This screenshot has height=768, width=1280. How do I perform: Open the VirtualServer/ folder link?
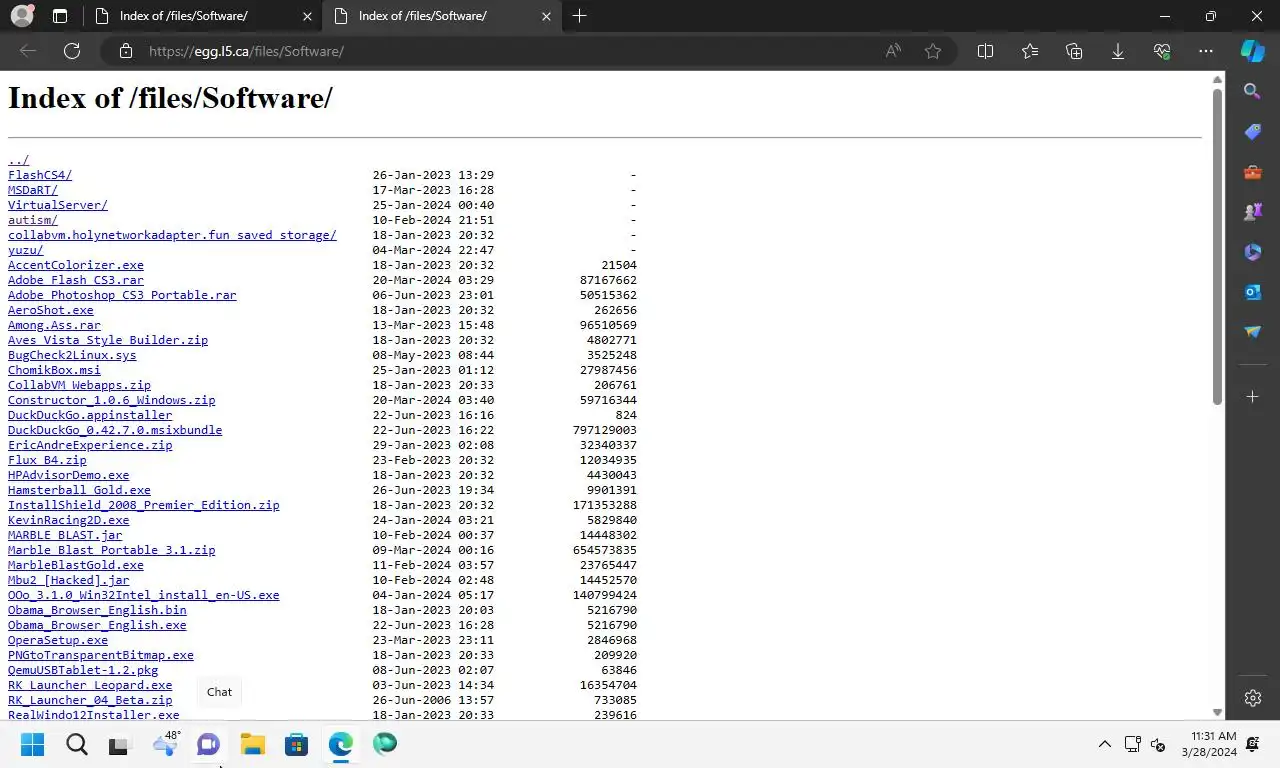coord(58,205)
